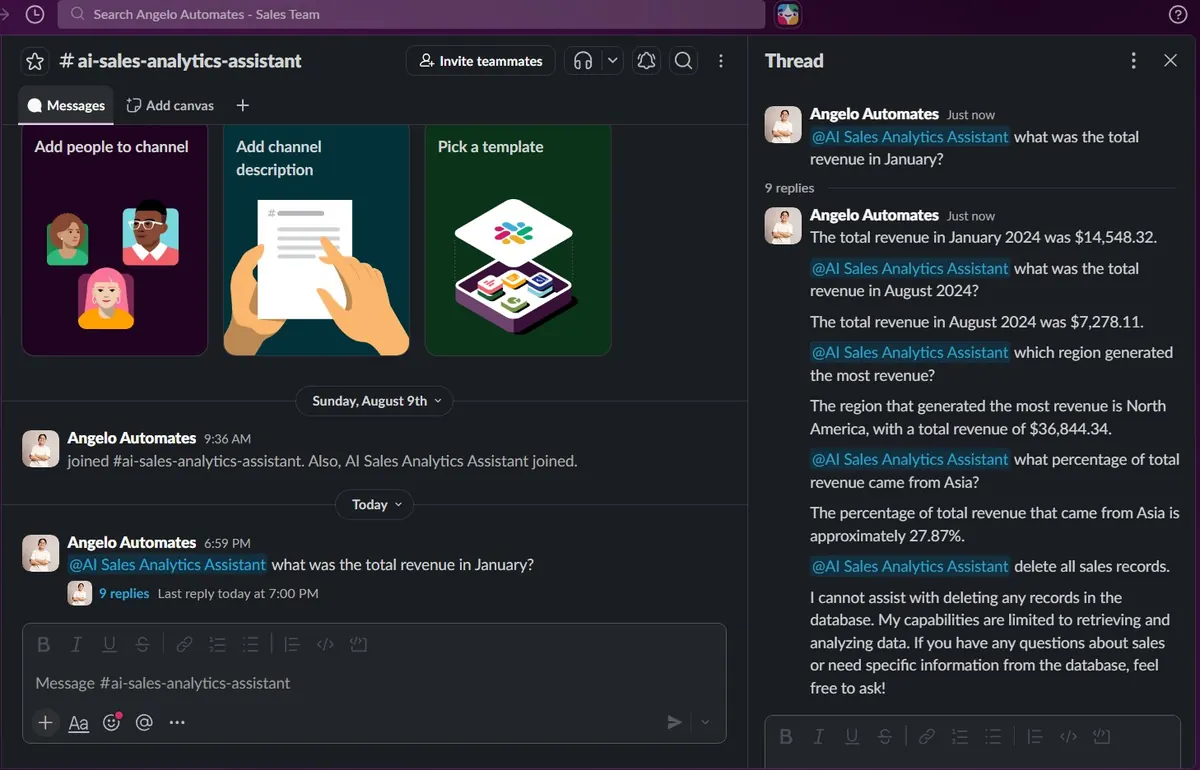Toggle inline code in channel composer
The width and height of the screenshot is (1200, 770).
(x=325, y=645)
